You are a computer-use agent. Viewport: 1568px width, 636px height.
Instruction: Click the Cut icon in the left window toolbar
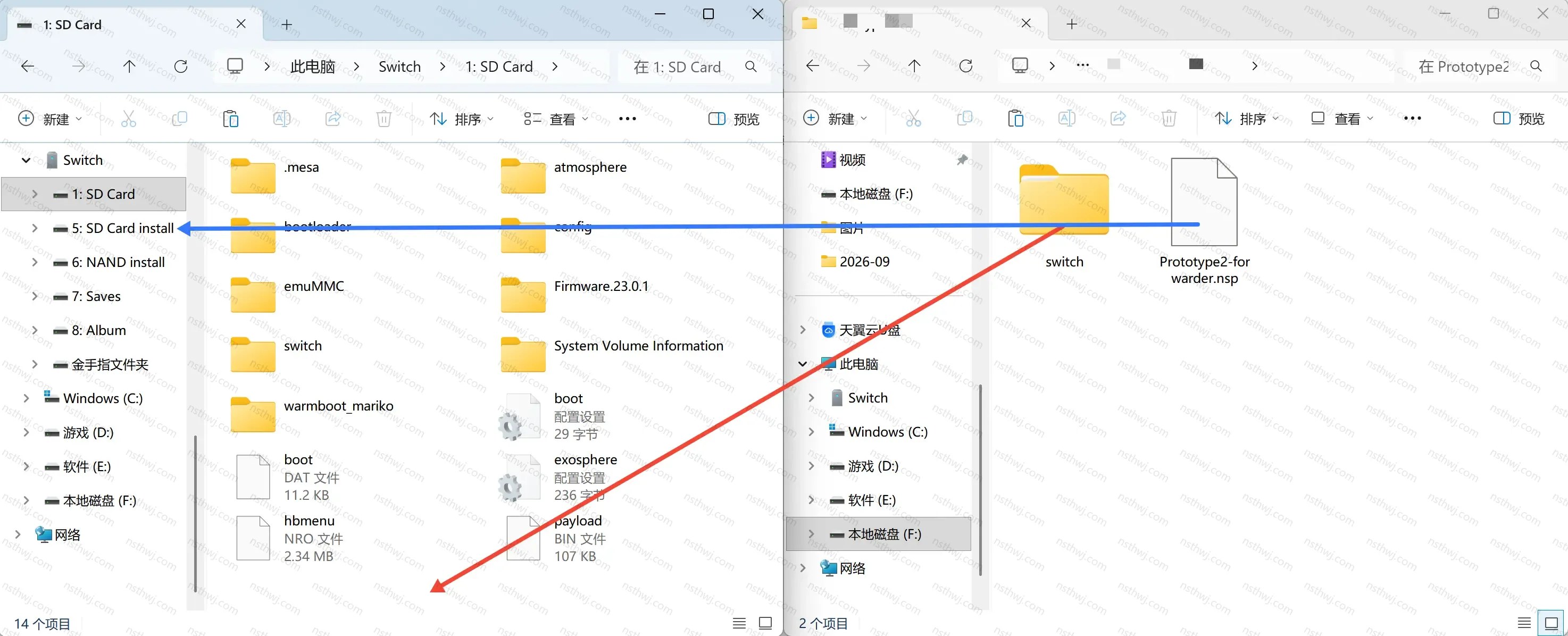tap(128, 119)
